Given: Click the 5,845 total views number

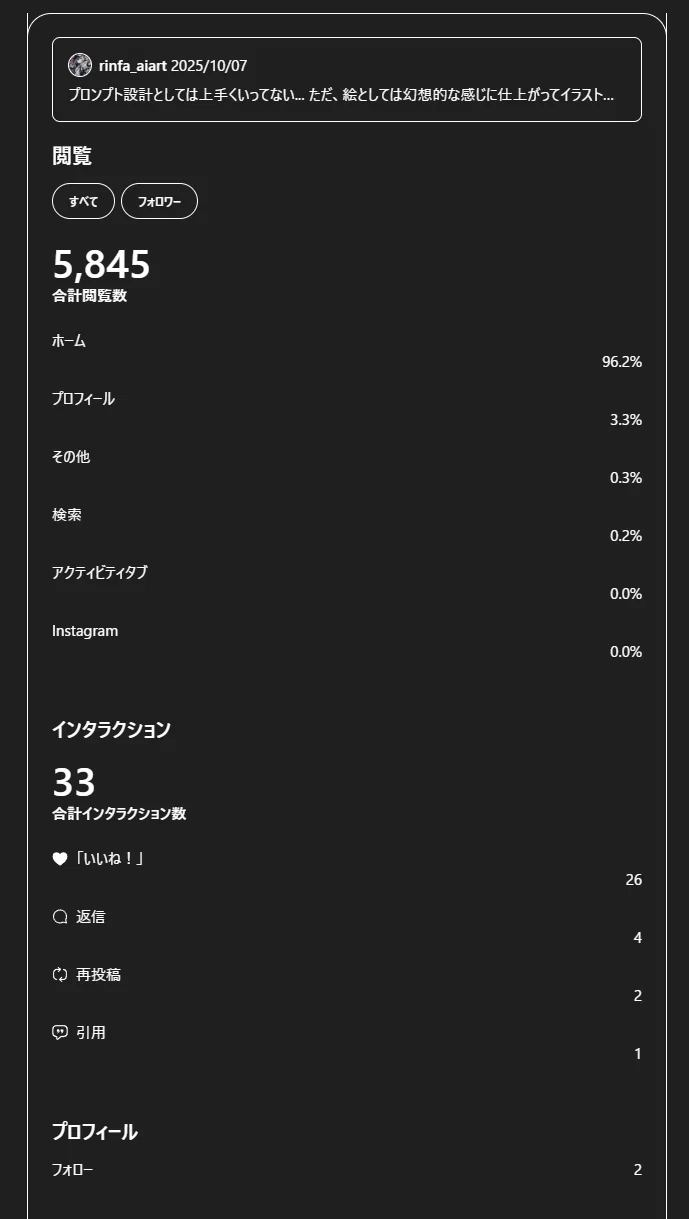Looking at the screenshot, I should [101, 265].
